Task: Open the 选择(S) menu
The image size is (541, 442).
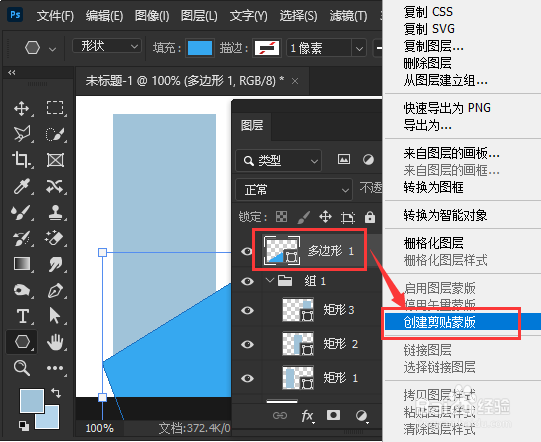Action: coord(298,16)
